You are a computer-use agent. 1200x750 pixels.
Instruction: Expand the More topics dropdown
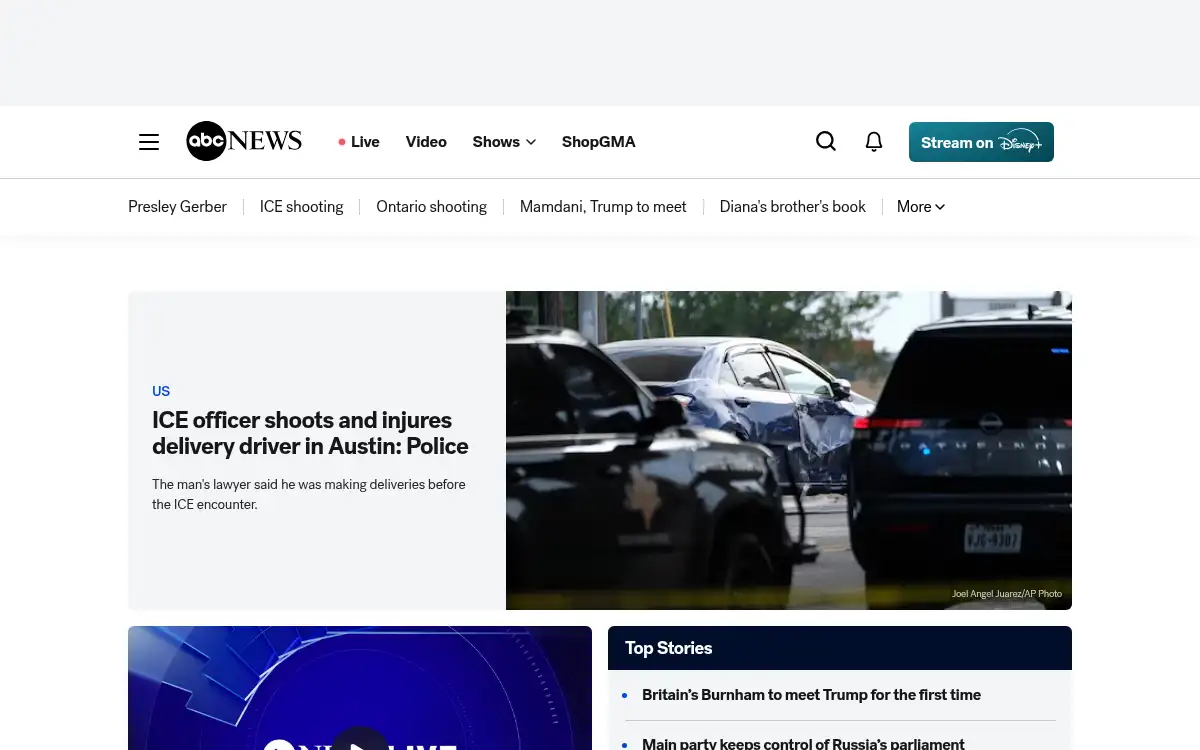point(921,207)
